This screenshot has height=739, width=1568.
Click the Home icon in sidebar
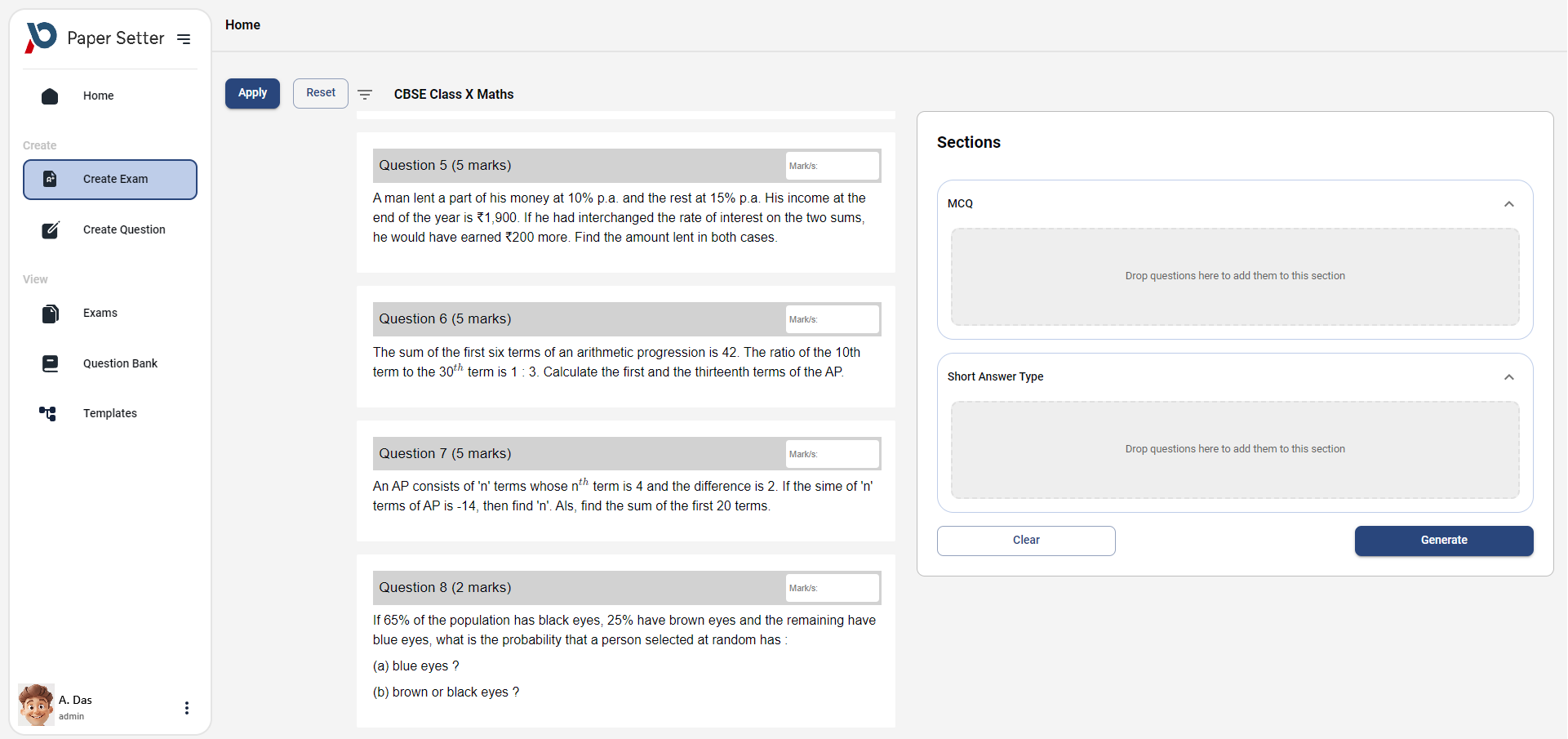50,96
